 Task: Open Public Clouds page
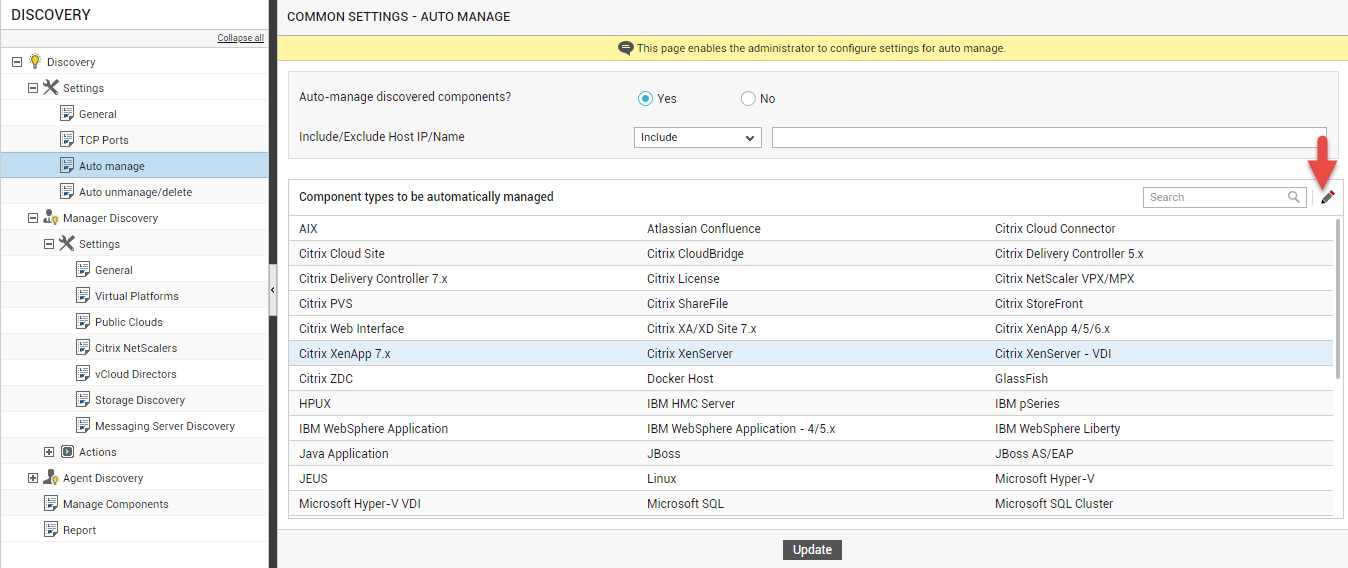point(129,322)
